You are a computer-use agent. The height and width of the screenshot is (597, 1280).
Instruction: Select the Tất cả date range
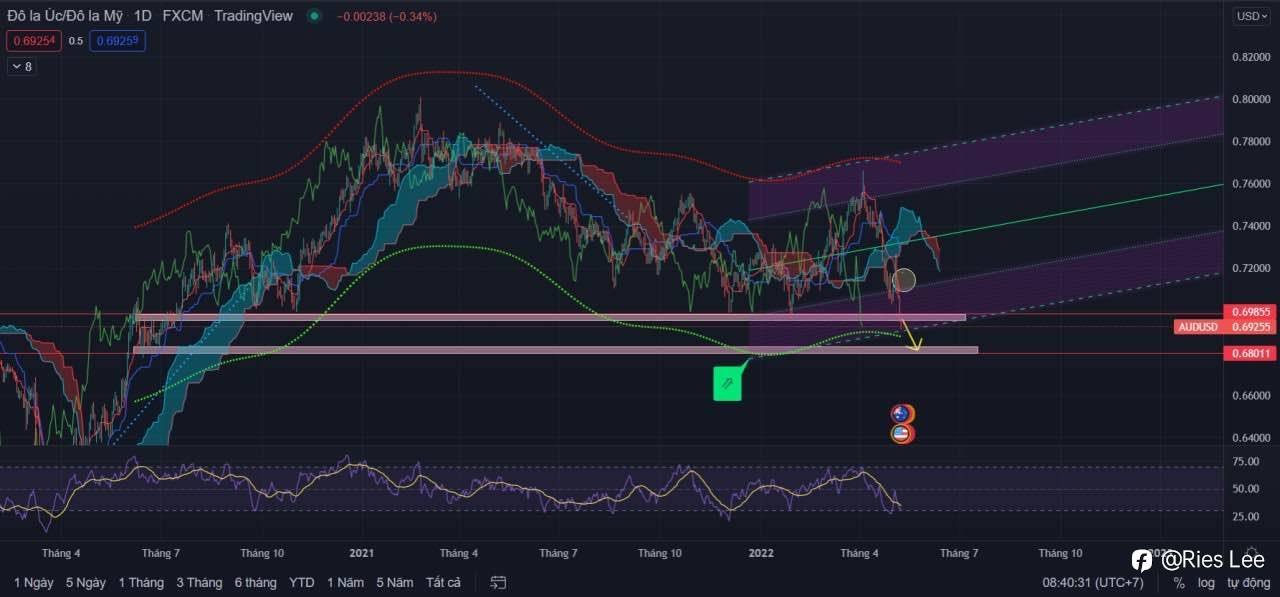443,582
